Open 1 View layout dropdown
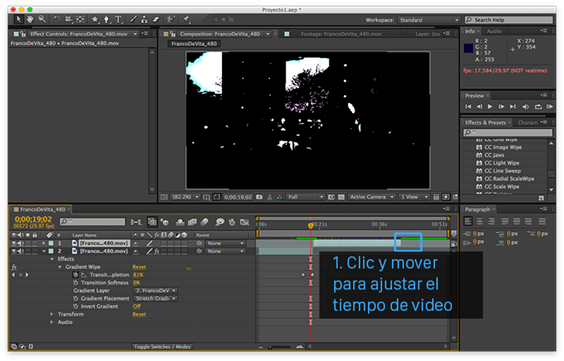Image resolution: width=564 pixels, height=361 pixels. click(x=414, y=197)
